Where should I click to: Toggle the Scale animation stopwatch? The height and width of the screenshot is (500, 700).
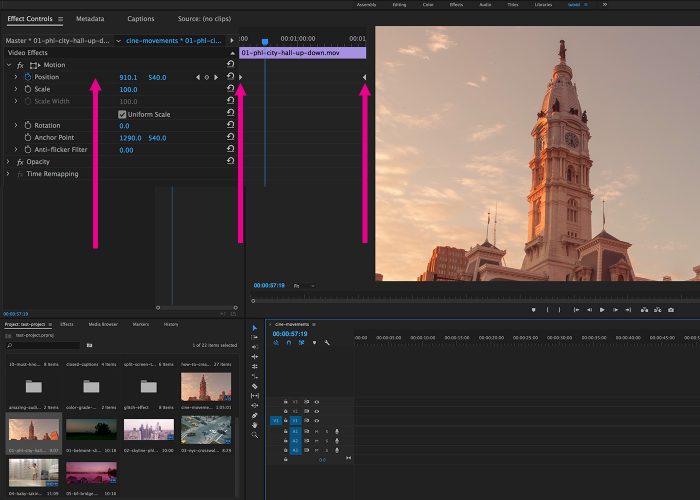pos(28,89)
